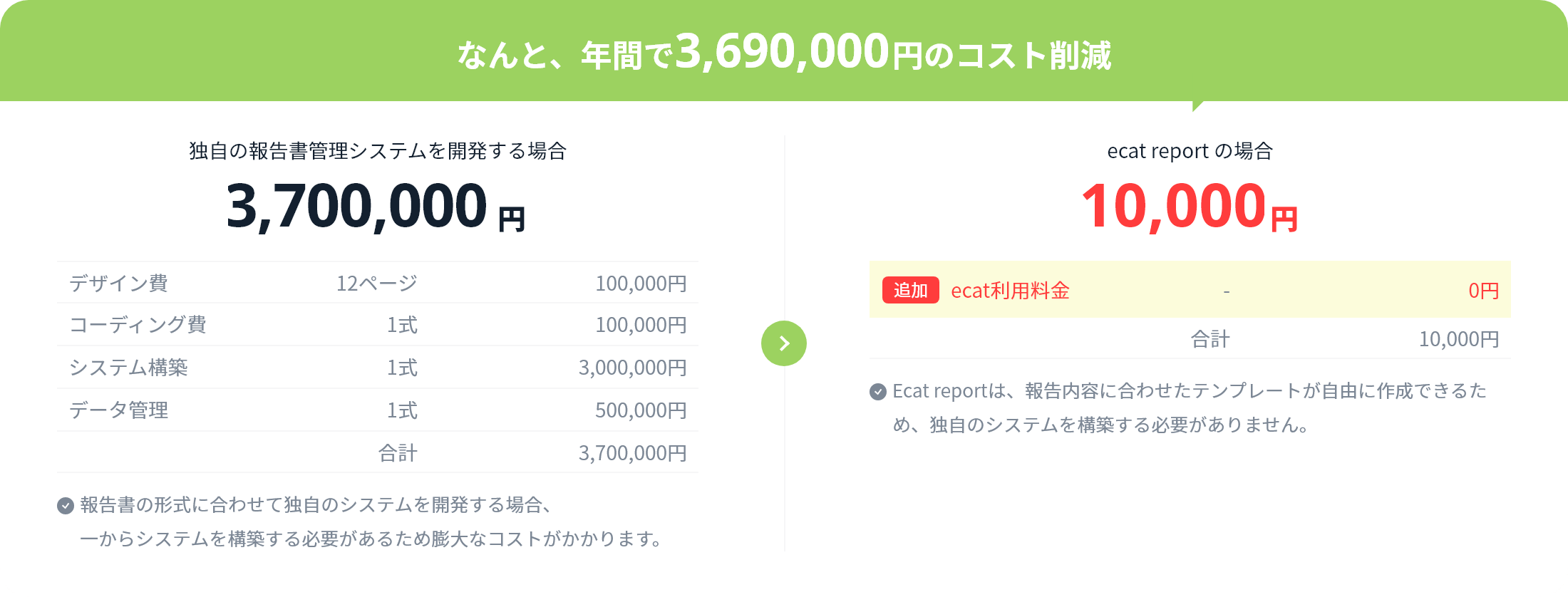Click the 0円 amount in highlighted row
The image size is (1568, 597).
(x=1484, y=291)
